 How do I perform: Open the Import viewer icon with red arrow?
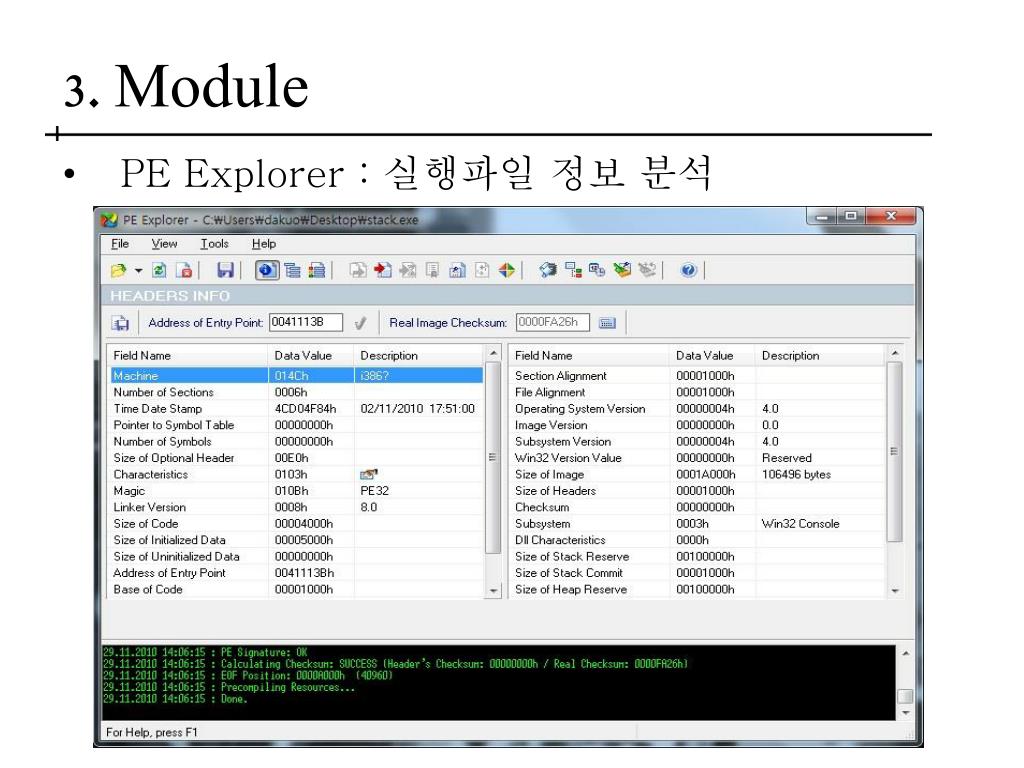[x=383, y=270]
